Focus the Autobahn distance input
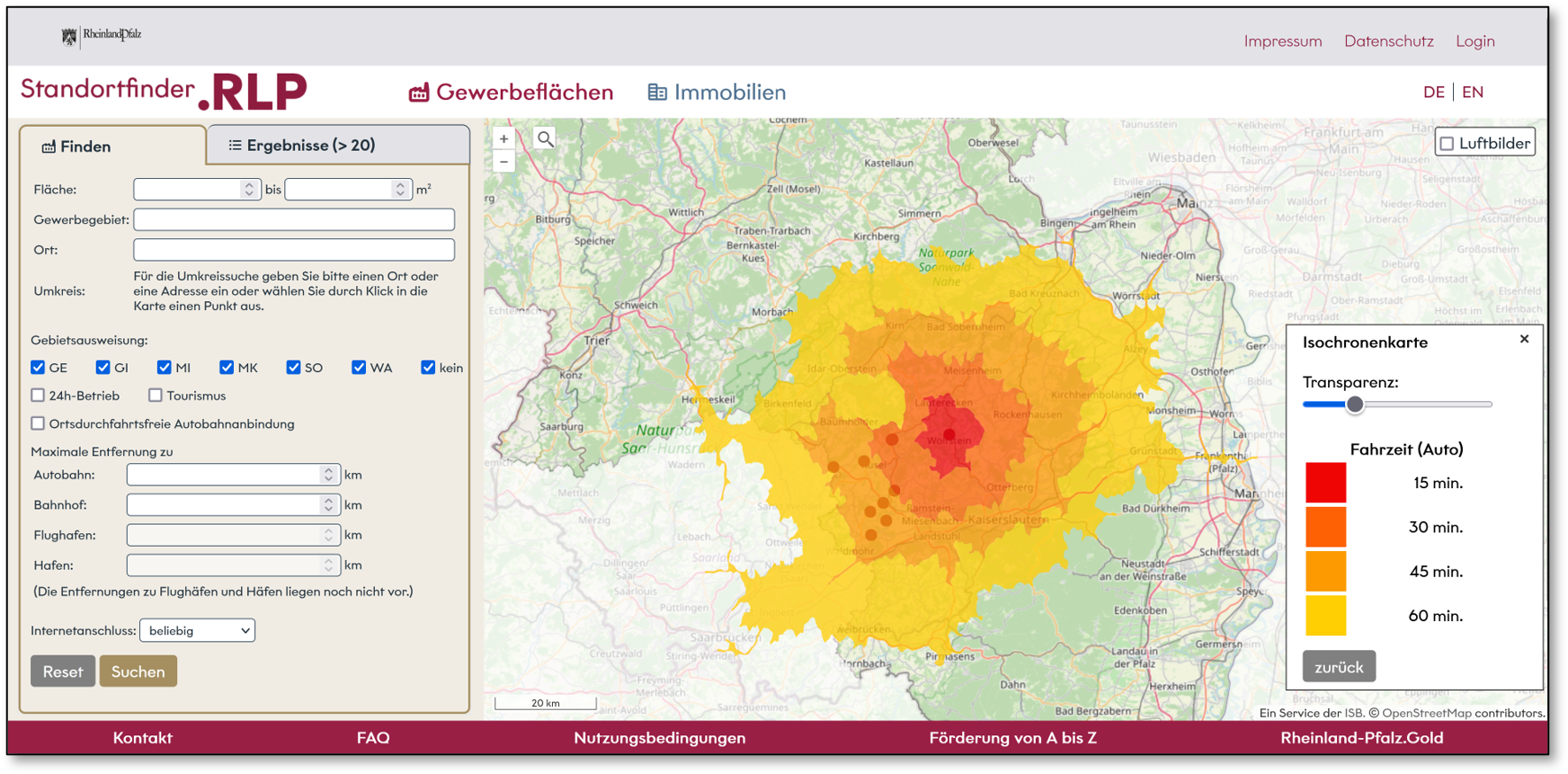Screen dimensions: 1568x774 (x=234, y=475)
